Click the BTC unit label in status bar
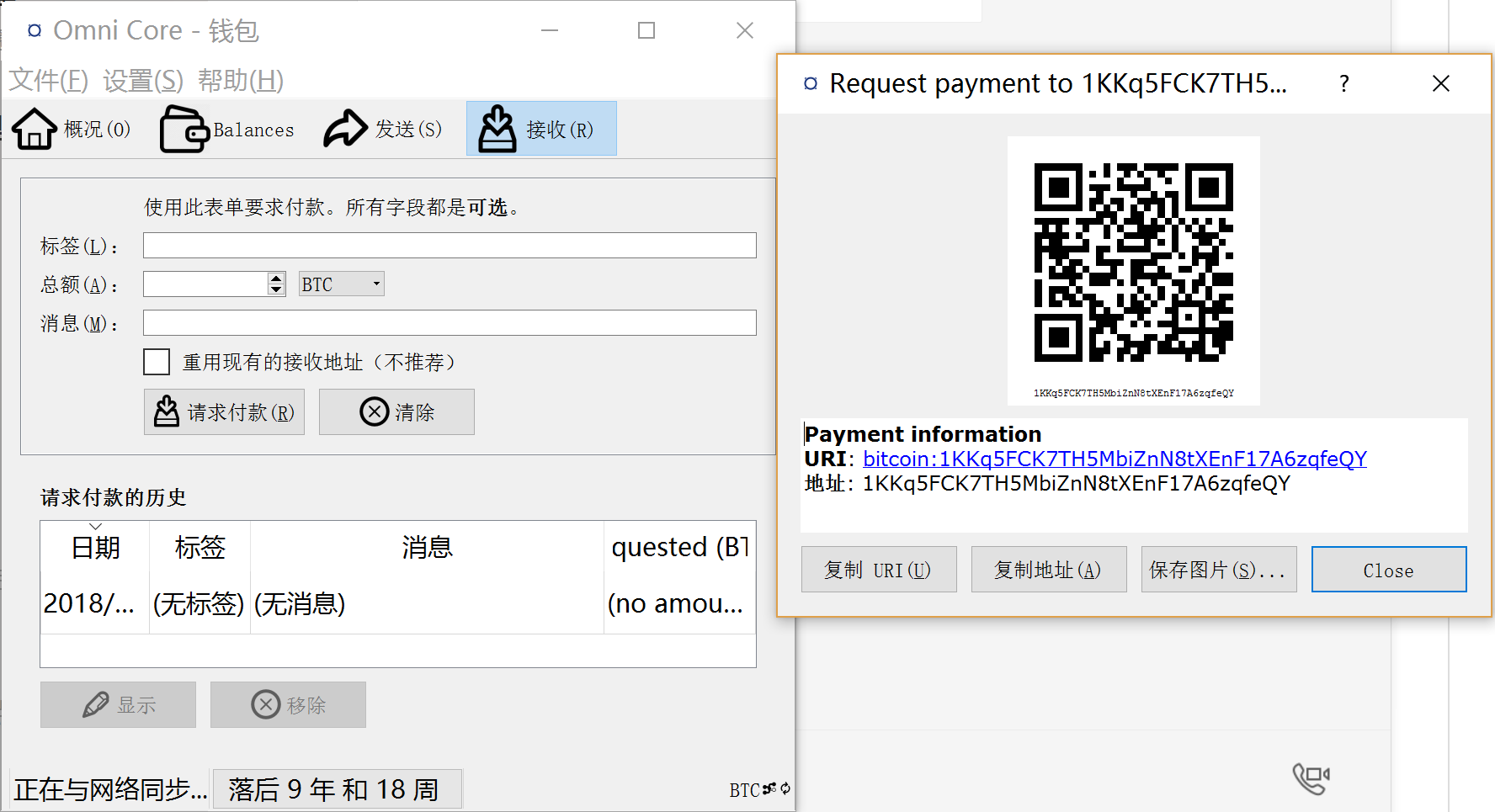 (x=744, y=790)
